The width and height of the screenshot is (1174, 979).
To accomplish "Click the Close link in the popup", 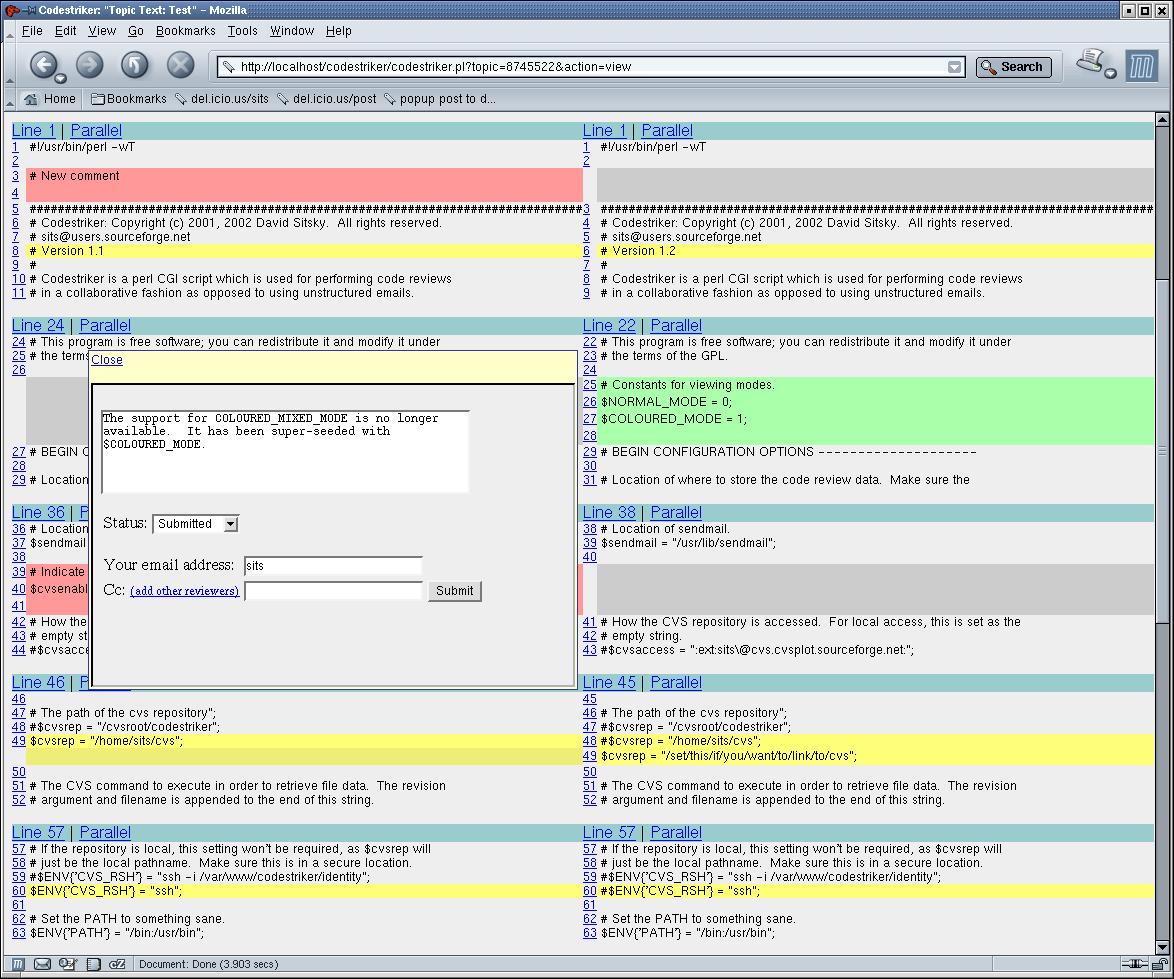I will pyautogui.click(x=107, y=360).
